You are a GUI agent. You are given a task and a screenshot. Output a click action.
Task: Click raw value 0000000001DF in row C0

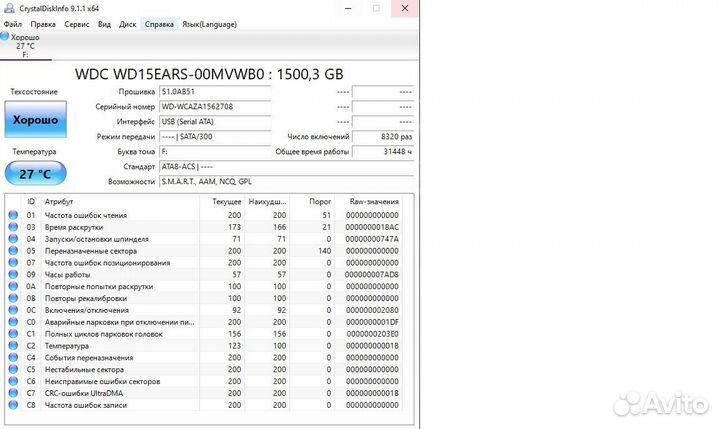pos(372,322)
